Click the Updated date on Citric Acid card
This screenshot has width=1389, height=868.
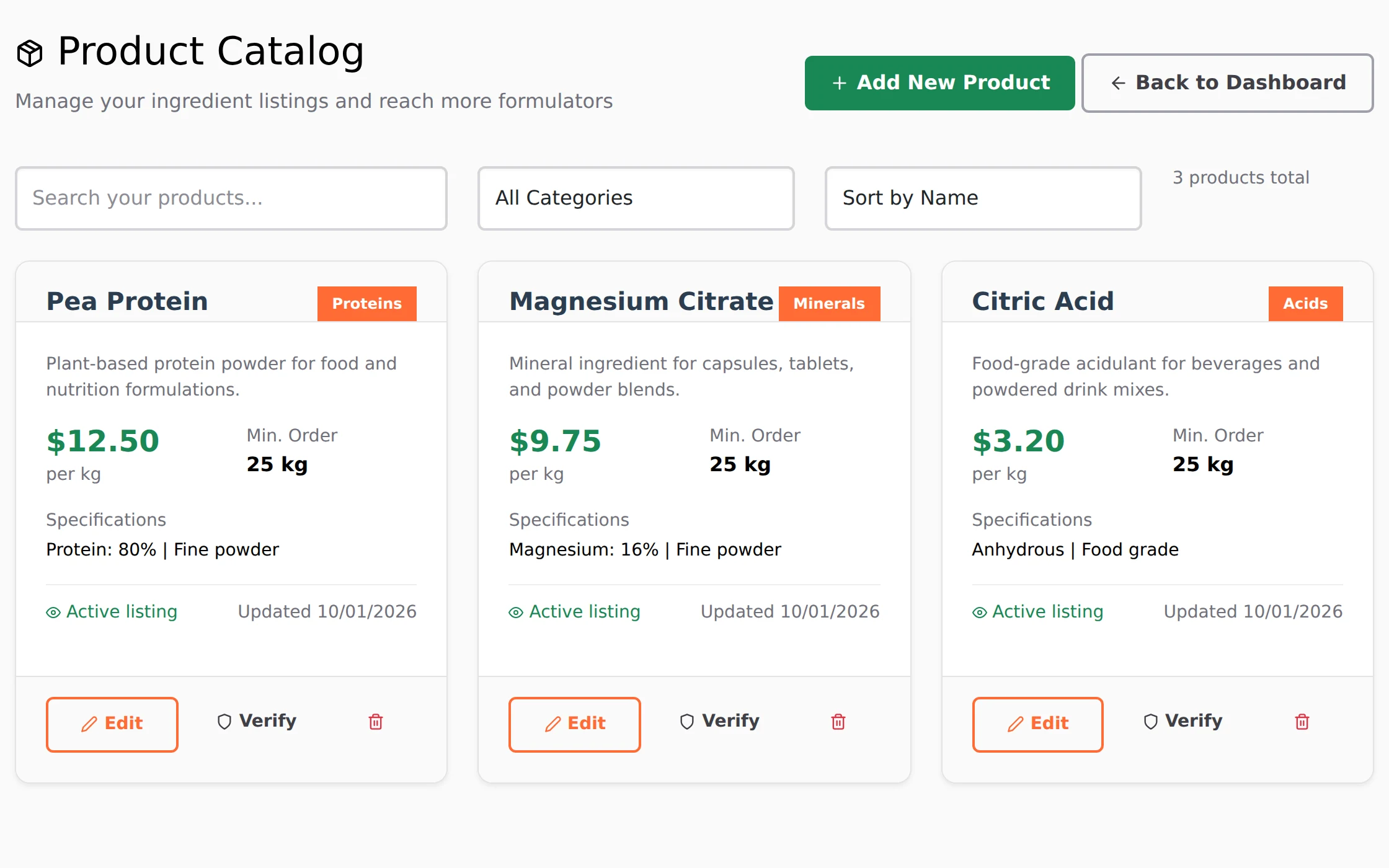point(1253,612)
